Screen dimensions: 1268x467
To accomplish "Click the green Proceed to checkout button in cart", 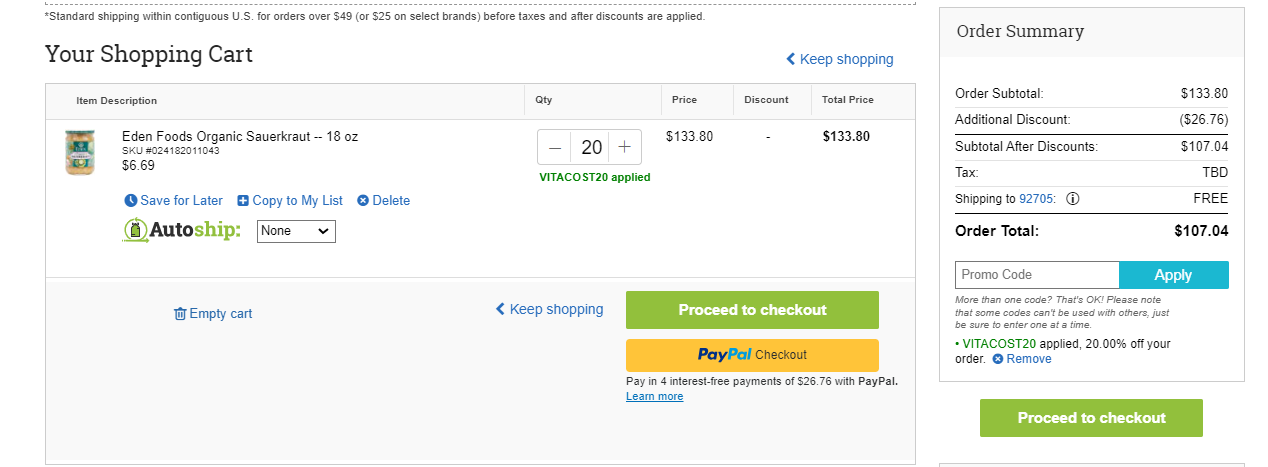I will tap(752, 310).
